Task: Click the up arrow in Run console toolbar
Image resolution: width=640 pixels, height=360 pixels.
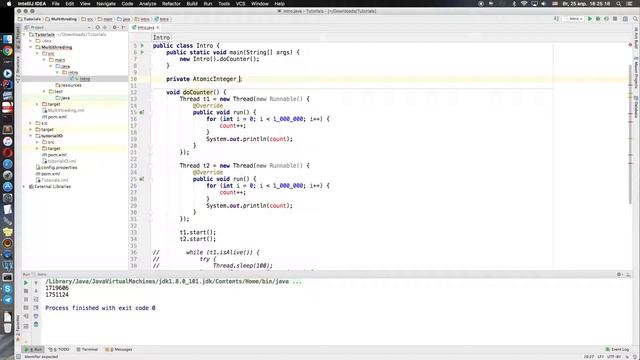Action: click(36, 282)
